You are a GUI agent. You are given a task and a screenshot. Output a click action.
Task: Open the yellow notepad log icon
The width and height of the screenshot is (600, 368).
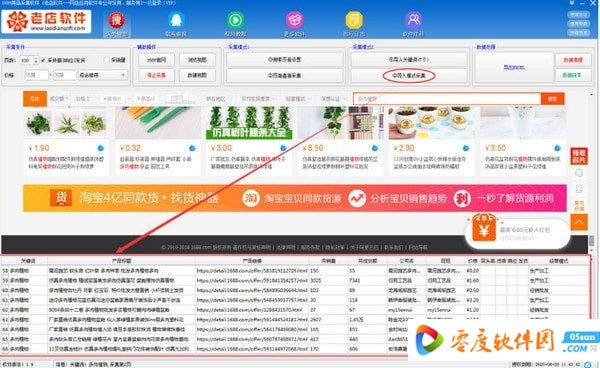(354, 20)
